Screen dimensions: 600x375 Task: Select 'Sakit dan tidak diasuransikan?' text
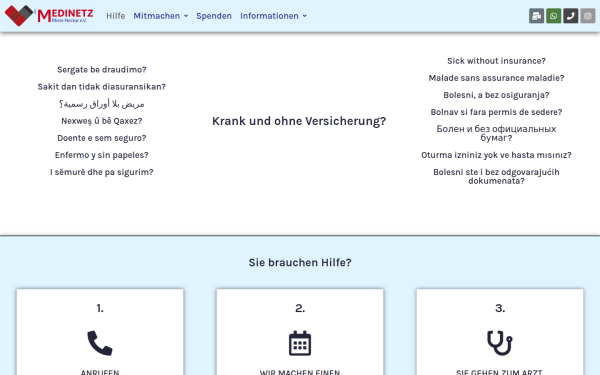tap(102, 87)
